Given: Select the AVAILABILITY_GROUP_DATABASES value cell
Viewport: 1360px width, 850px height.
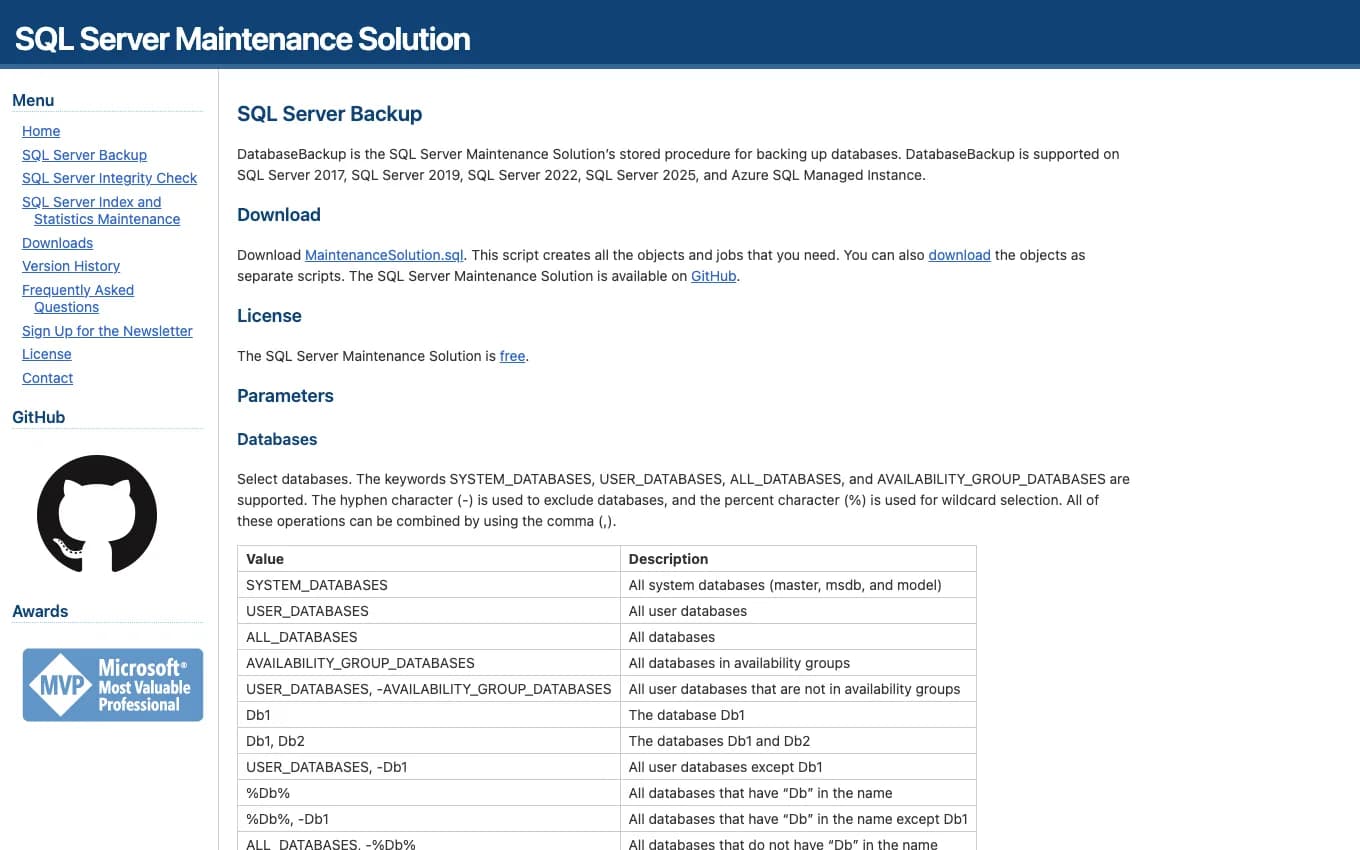Looking at the screenshot, I should click(429, 663).
